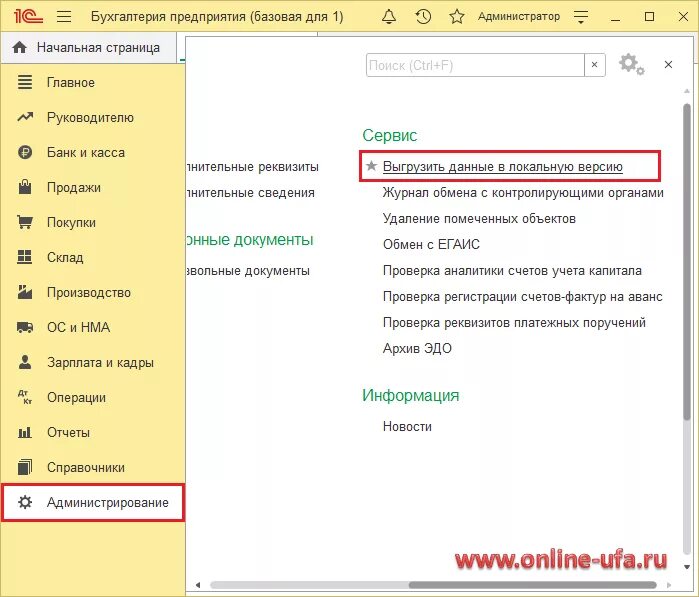Screen dimensions: 699x597
Task: Open Проверка аналитики счетов учета капитала
Action: (512, 271)
